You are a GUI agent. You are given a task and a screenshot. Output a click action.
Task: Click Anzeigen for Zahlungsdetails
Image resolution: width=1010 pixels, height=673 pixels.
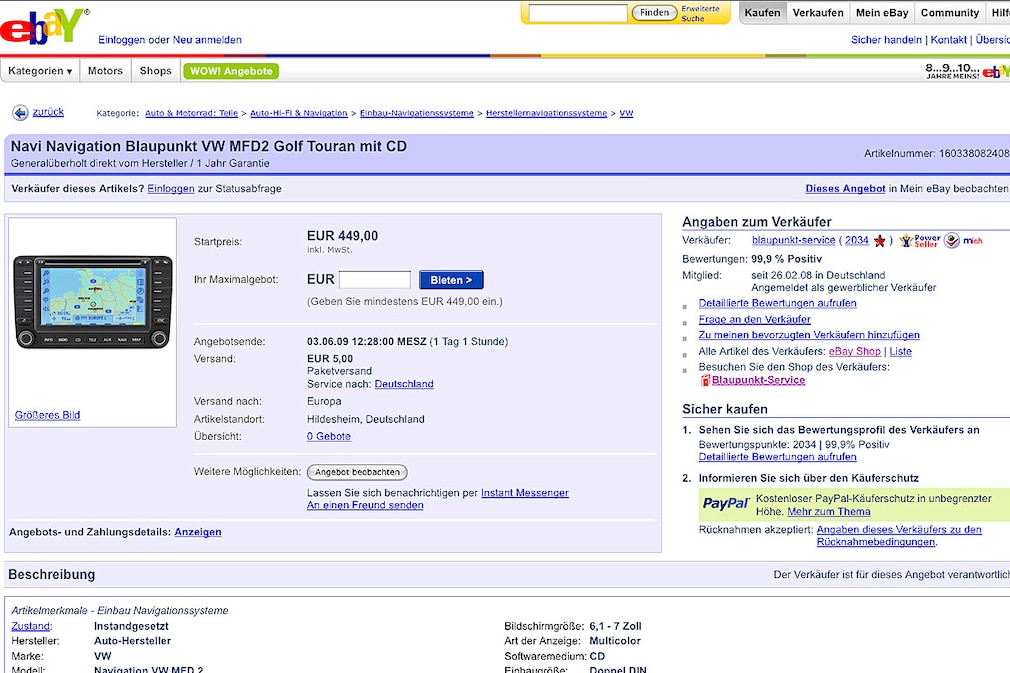coord(198,532)
